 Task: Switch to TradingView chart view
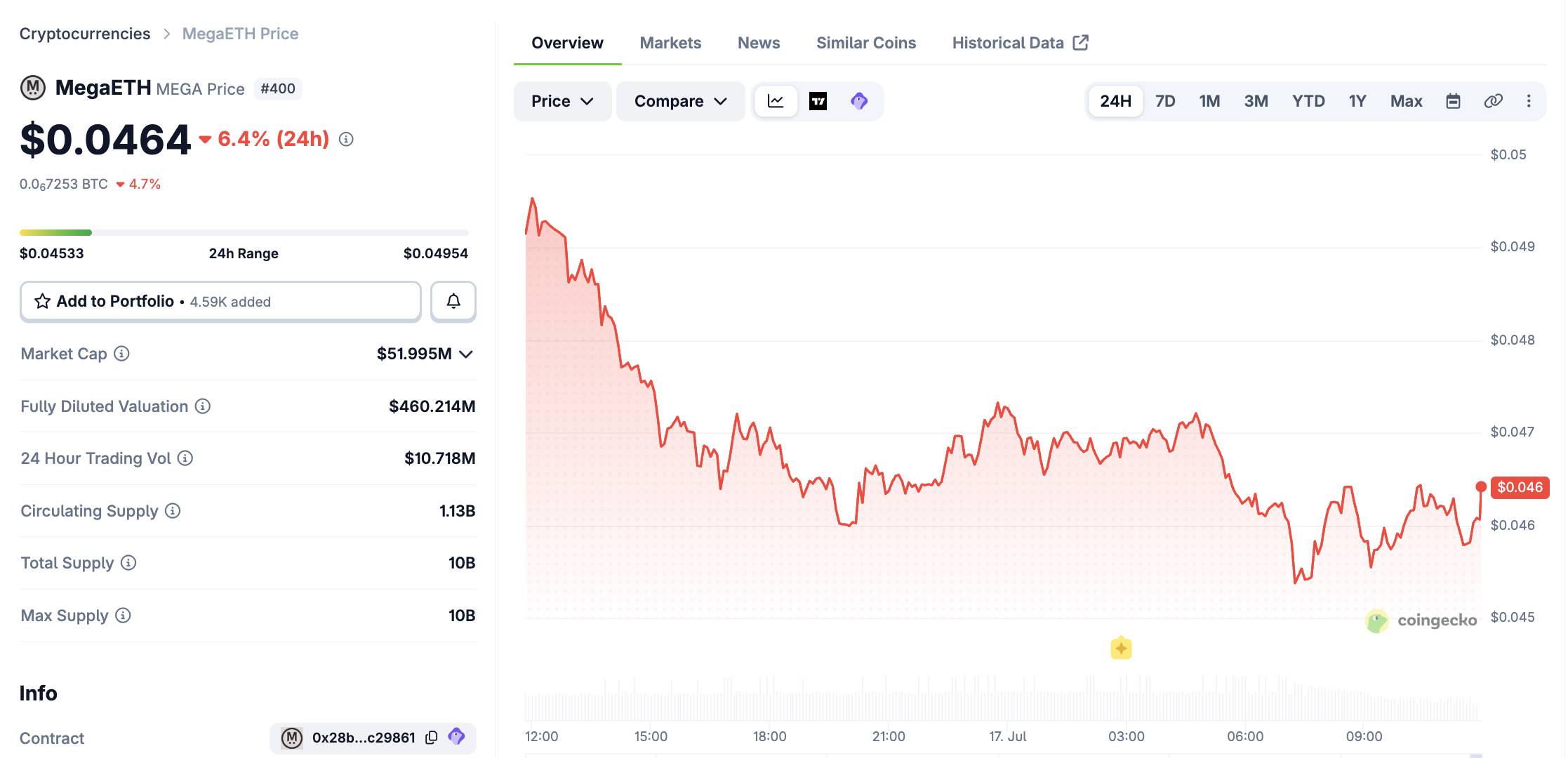[818, 101]
